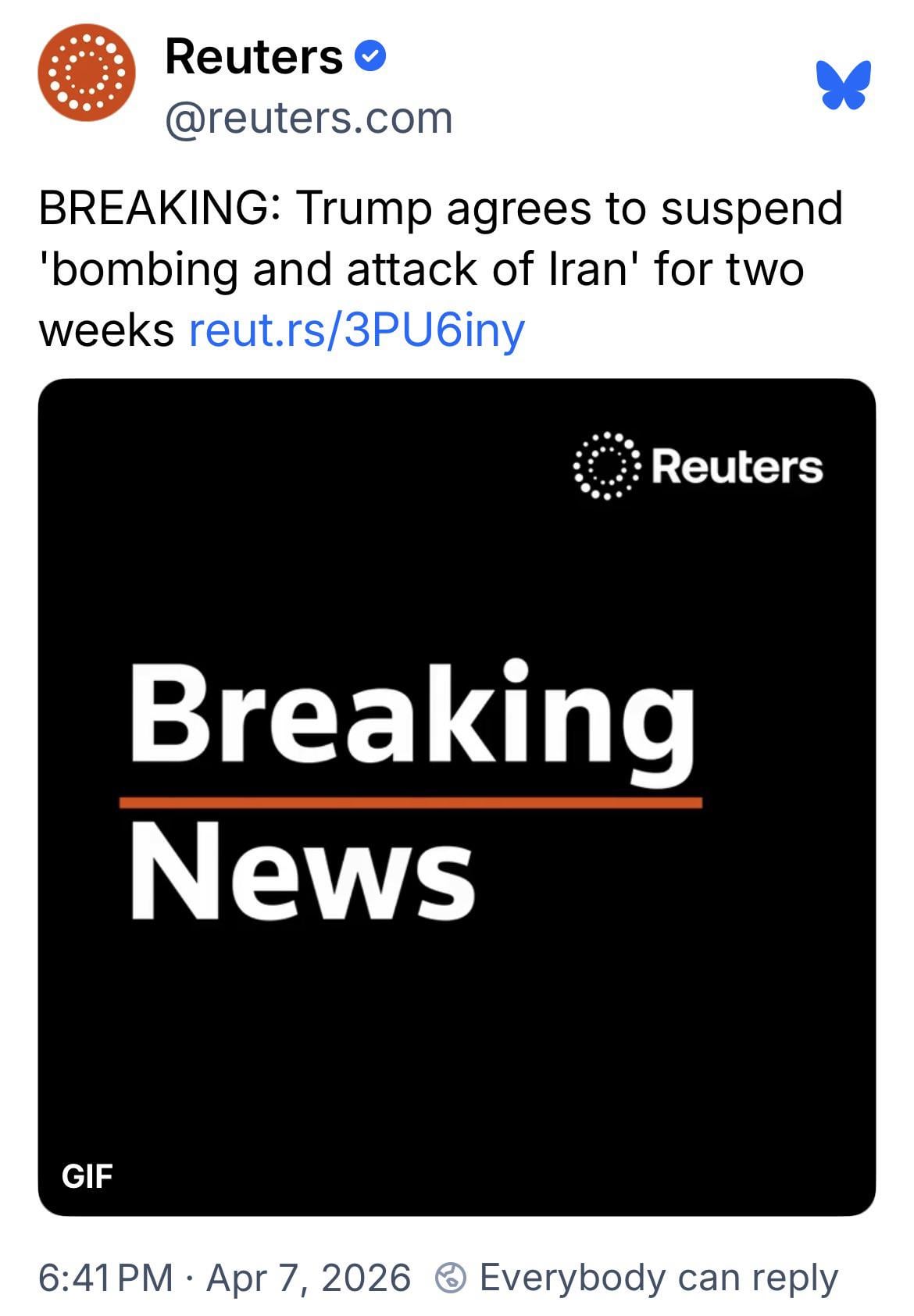Click the Reuters orange profile avatar

[x=87, y=73]
